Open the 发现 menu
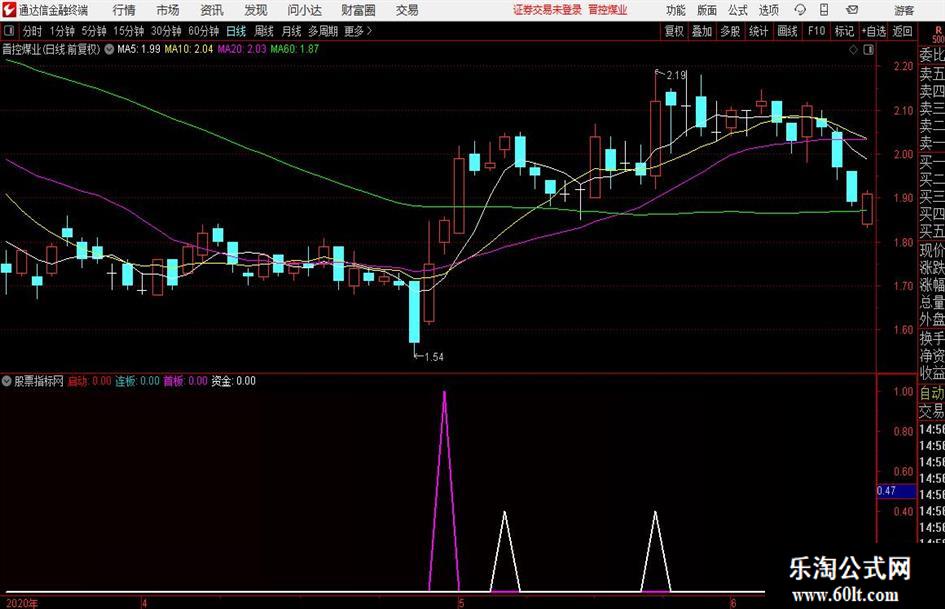This screenshot has height=609, width=945. 256,10
